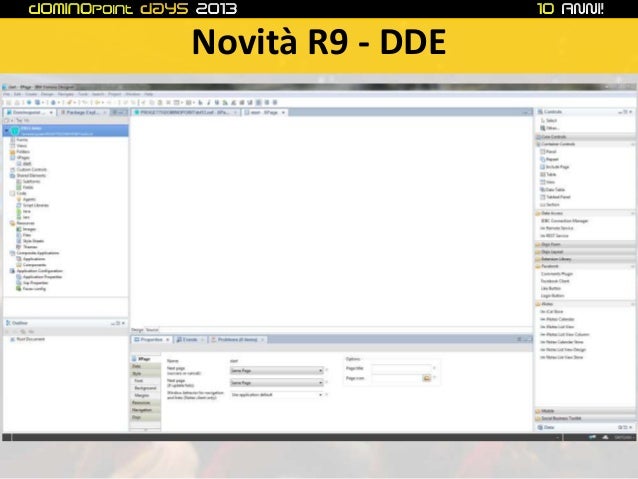Click the Page icon browse folder button

pyautogui.click(x=427, y=378)
